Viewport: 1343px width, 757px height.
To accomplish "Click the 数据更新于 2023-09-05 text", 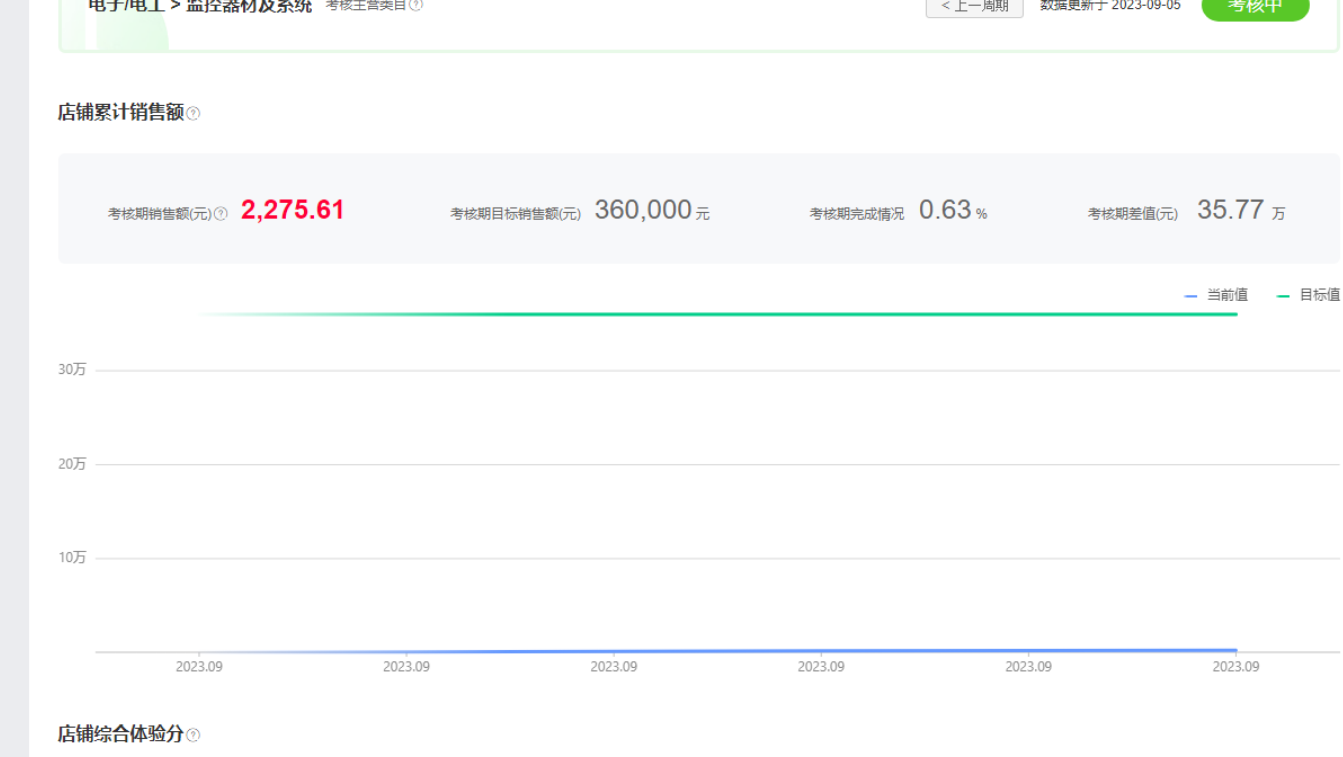I will pos(1110,6).
